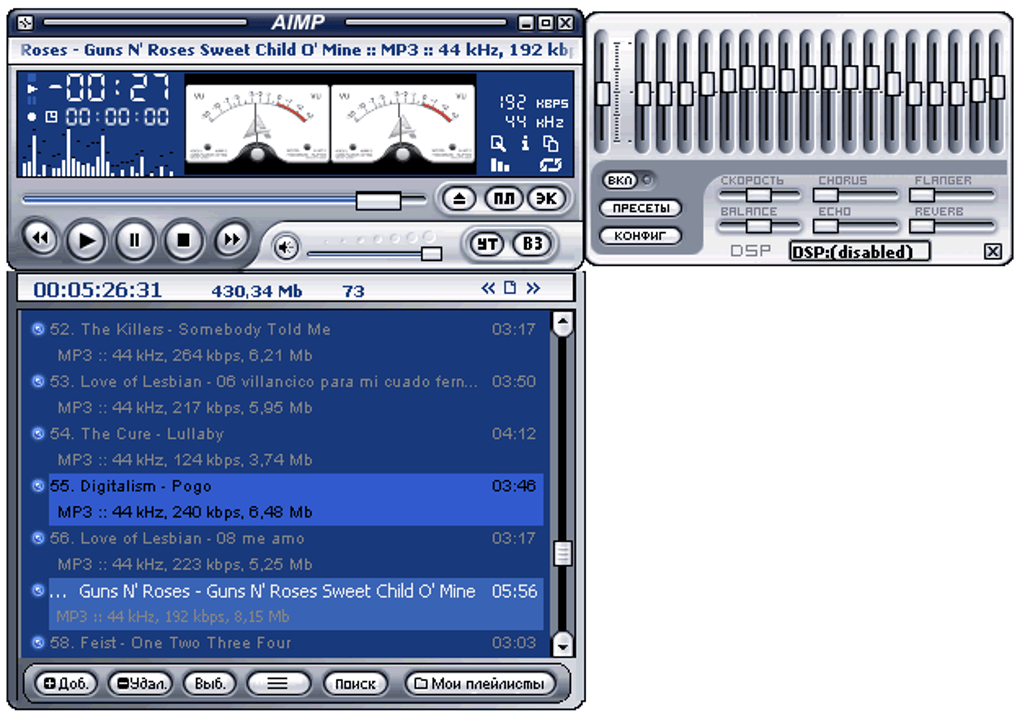Click the 430,34 Mb playlist size

pos(256,291)
